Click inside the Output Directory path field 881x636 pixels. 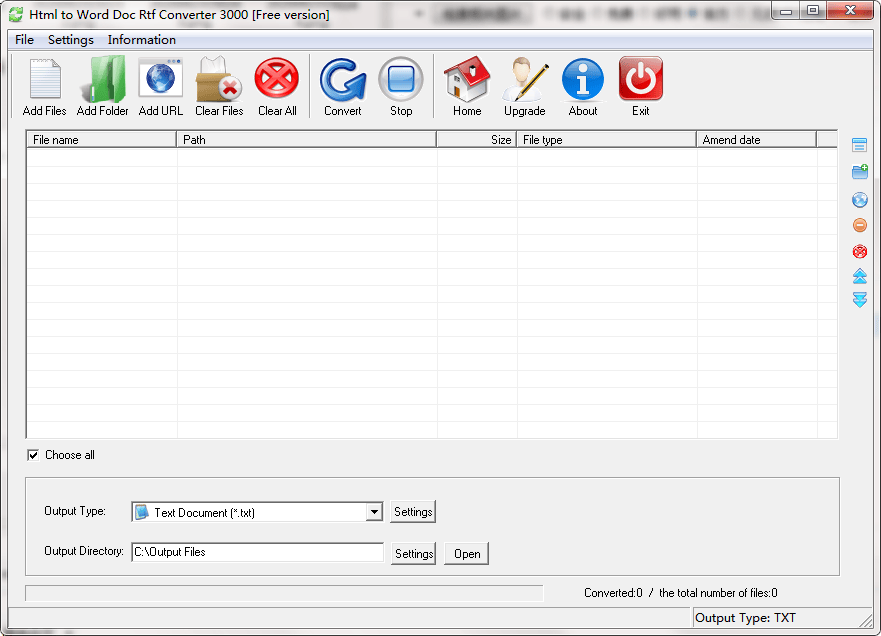click(x=257, y=552)
